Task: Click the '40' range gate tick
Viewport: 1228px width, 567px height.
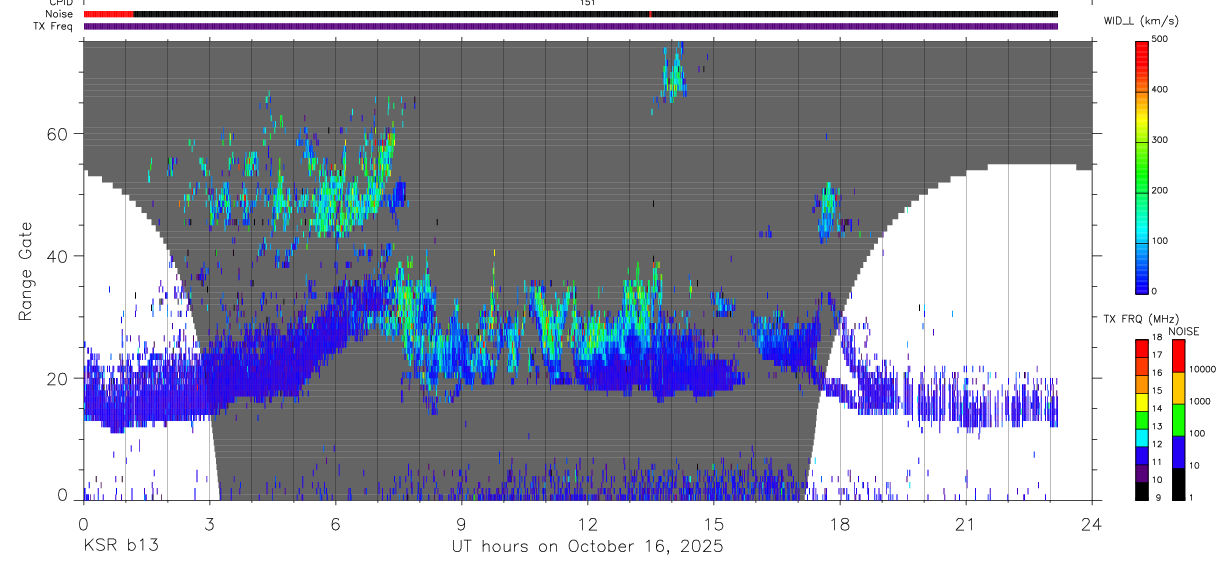Action: [x=59, y=256]
